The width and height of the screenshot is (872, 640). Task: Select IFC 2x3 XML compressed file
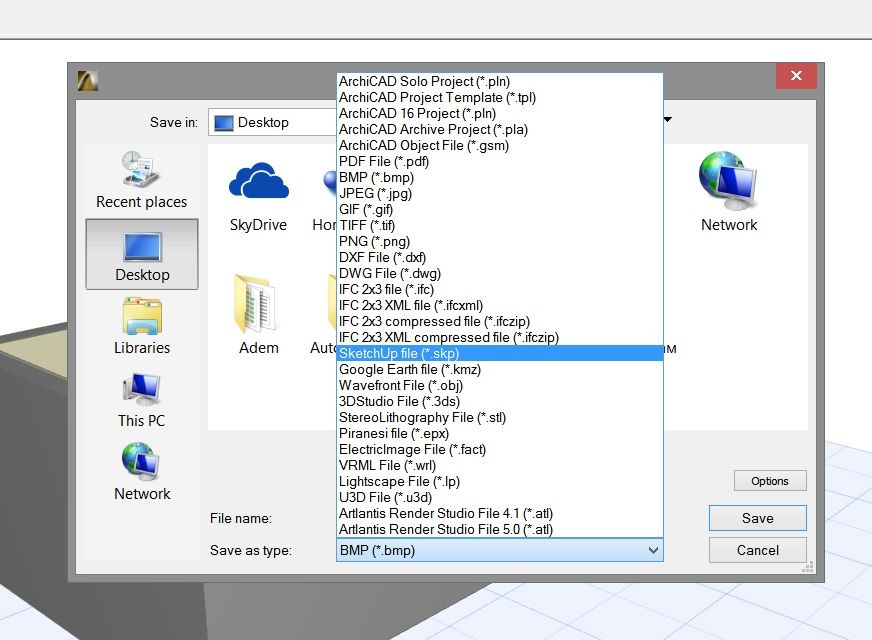point(500,338)
